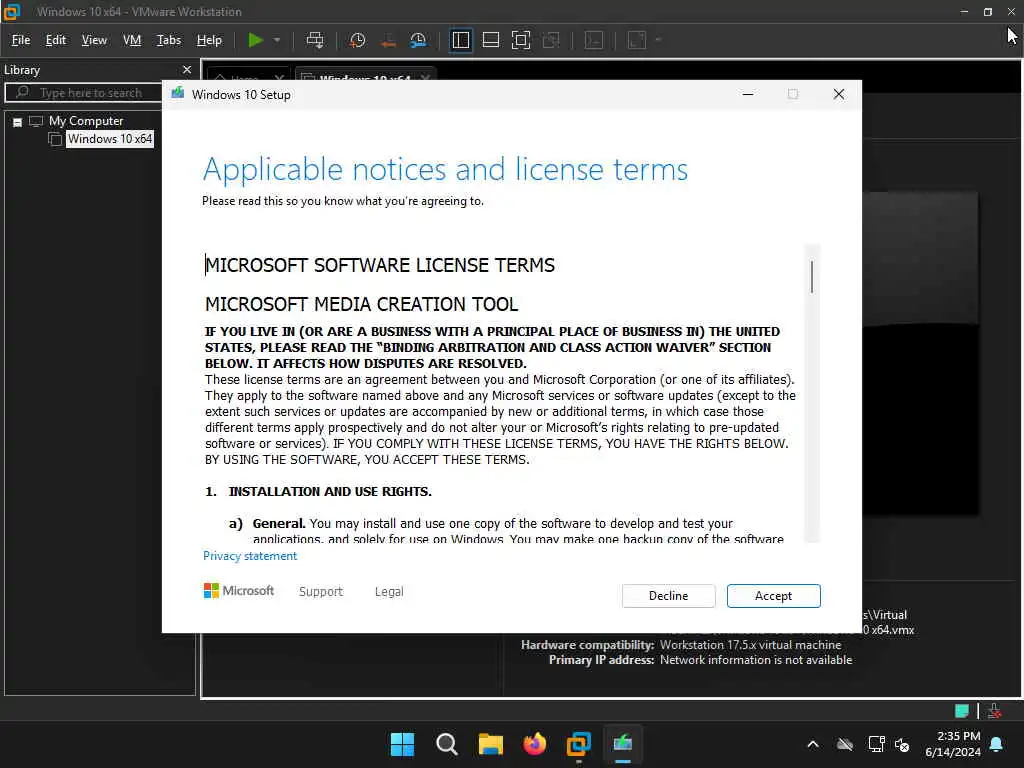Collapse the My Computer tree node
Screen dimensions: 1024x768
click(x=18, y=121)
